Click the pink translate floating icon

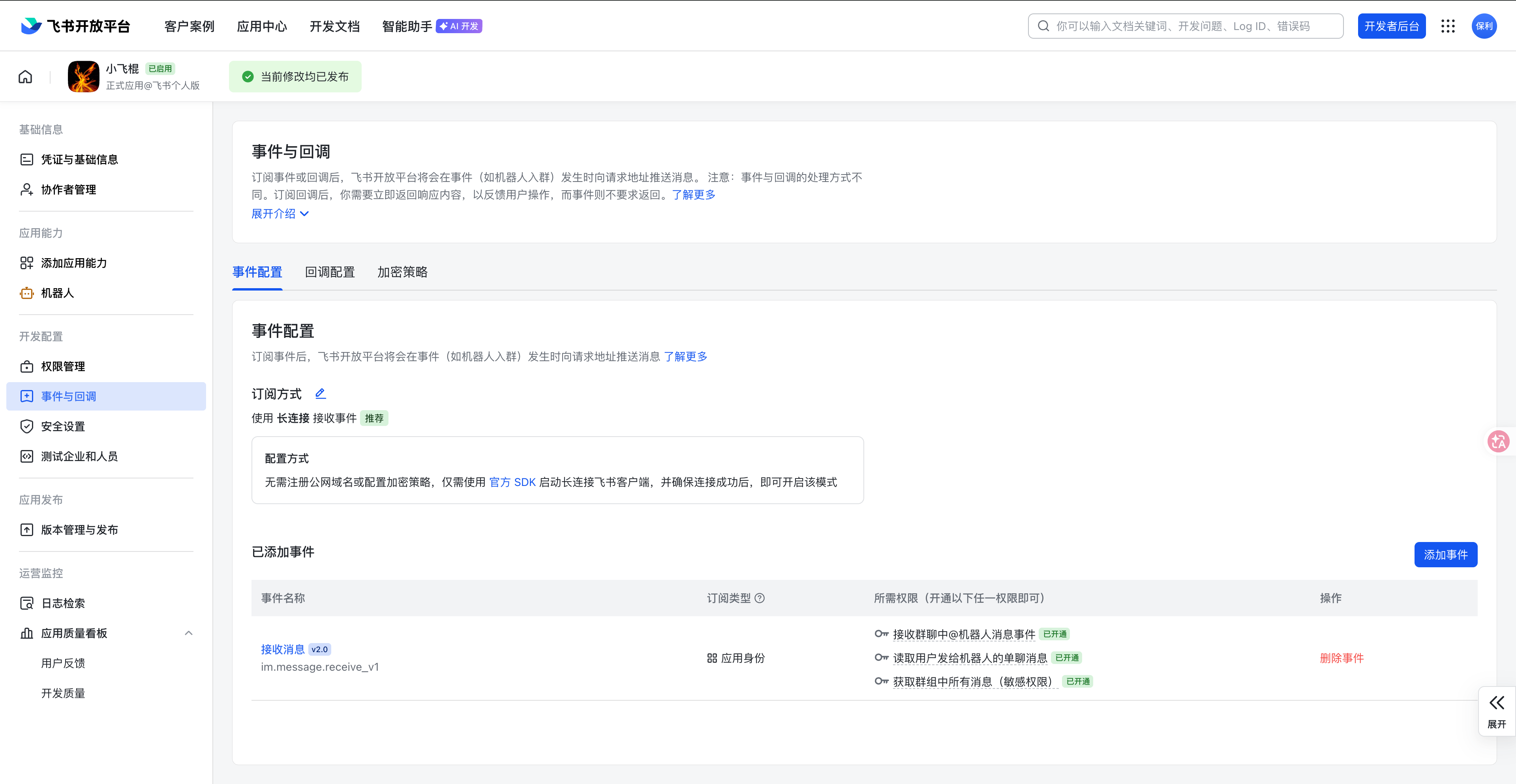coord(1498,441)
